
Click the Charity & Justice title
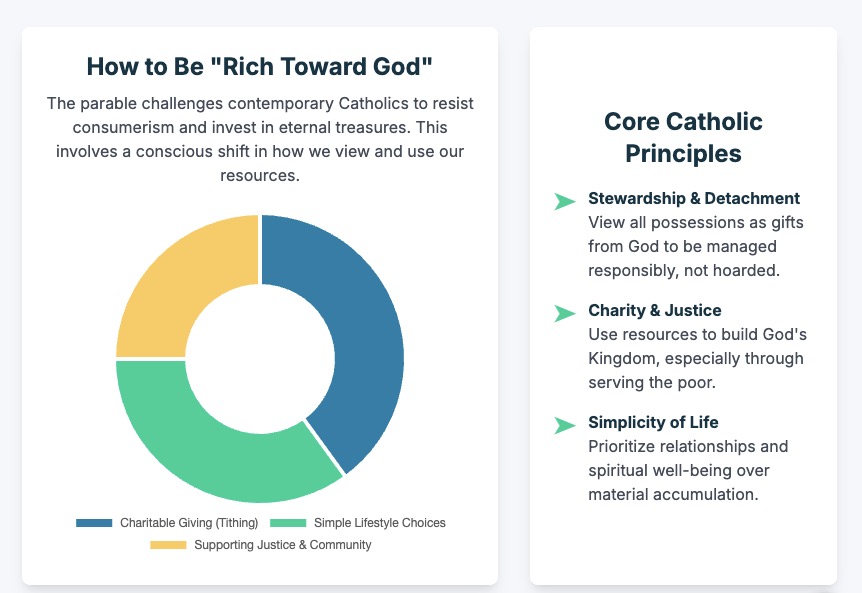tap(654, 310)
